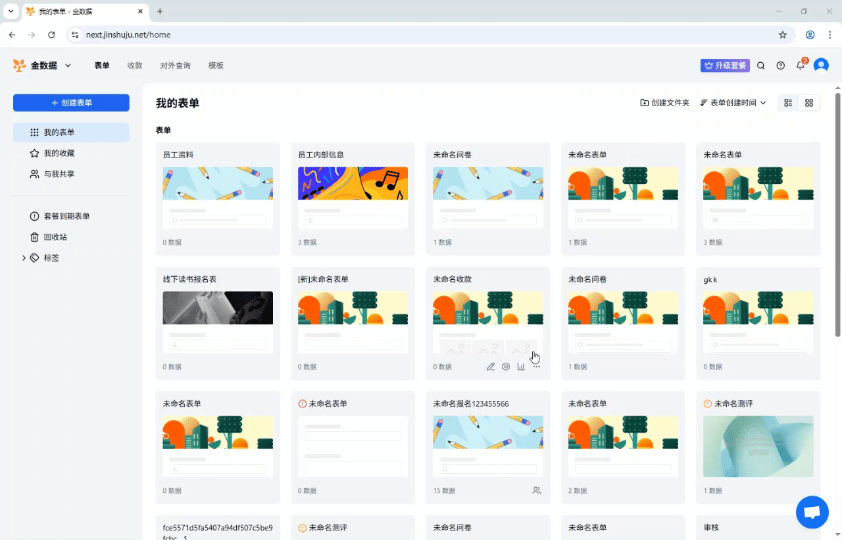Click edit pencil icon on 未命名收款 card
Viewport: 842px width, 540px height.
tap(491, 367)
